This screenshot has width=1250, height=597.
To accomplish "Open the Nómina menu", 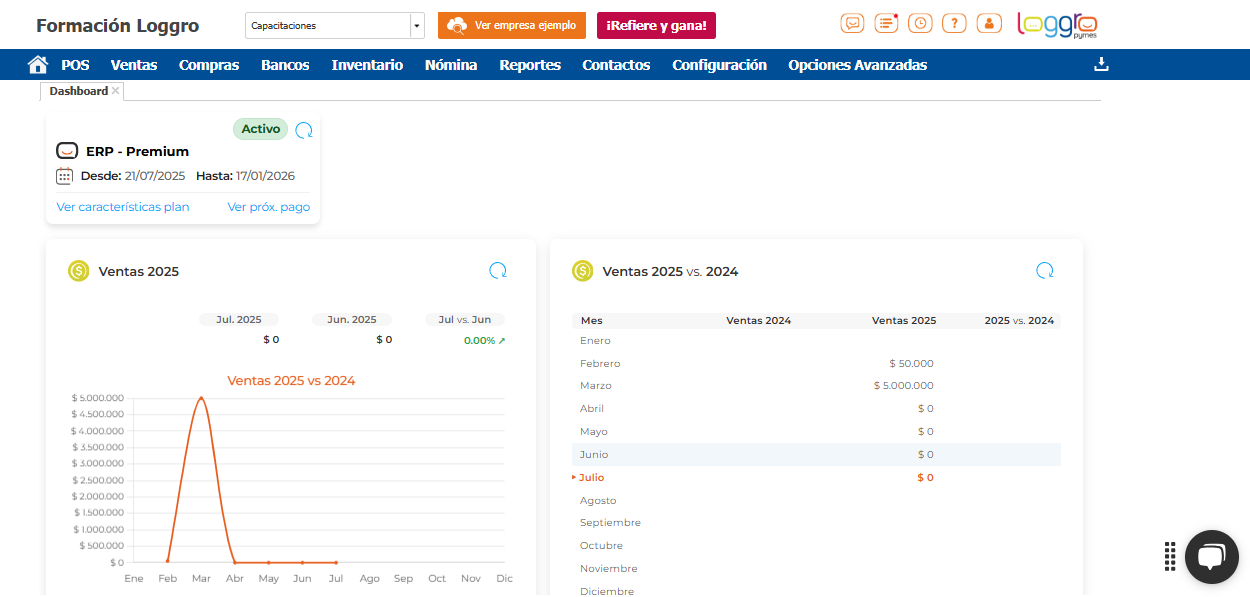I will tap(451, 65).
